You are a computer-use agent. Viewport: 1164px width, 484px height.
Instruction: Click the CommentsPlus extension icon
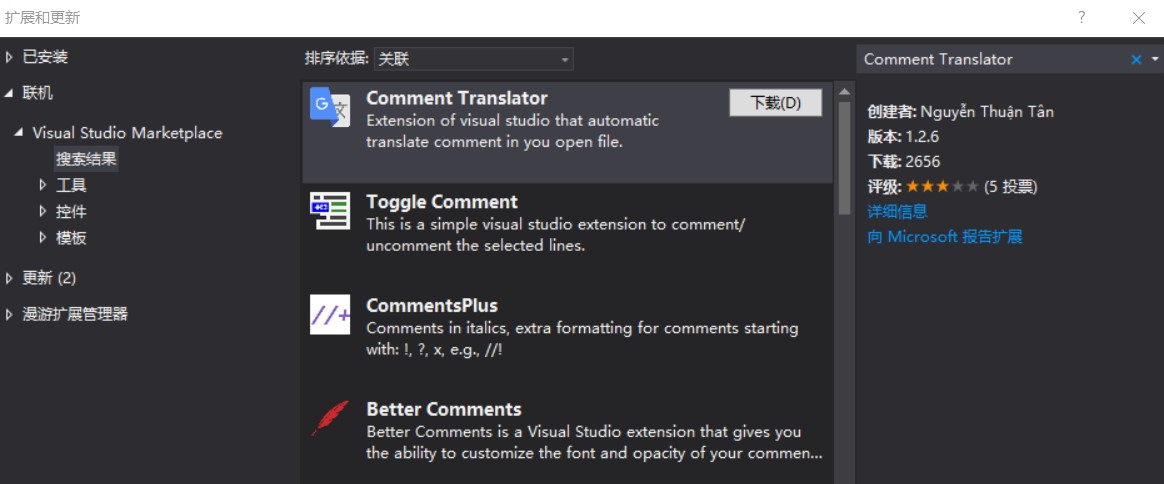coord(330,315)
